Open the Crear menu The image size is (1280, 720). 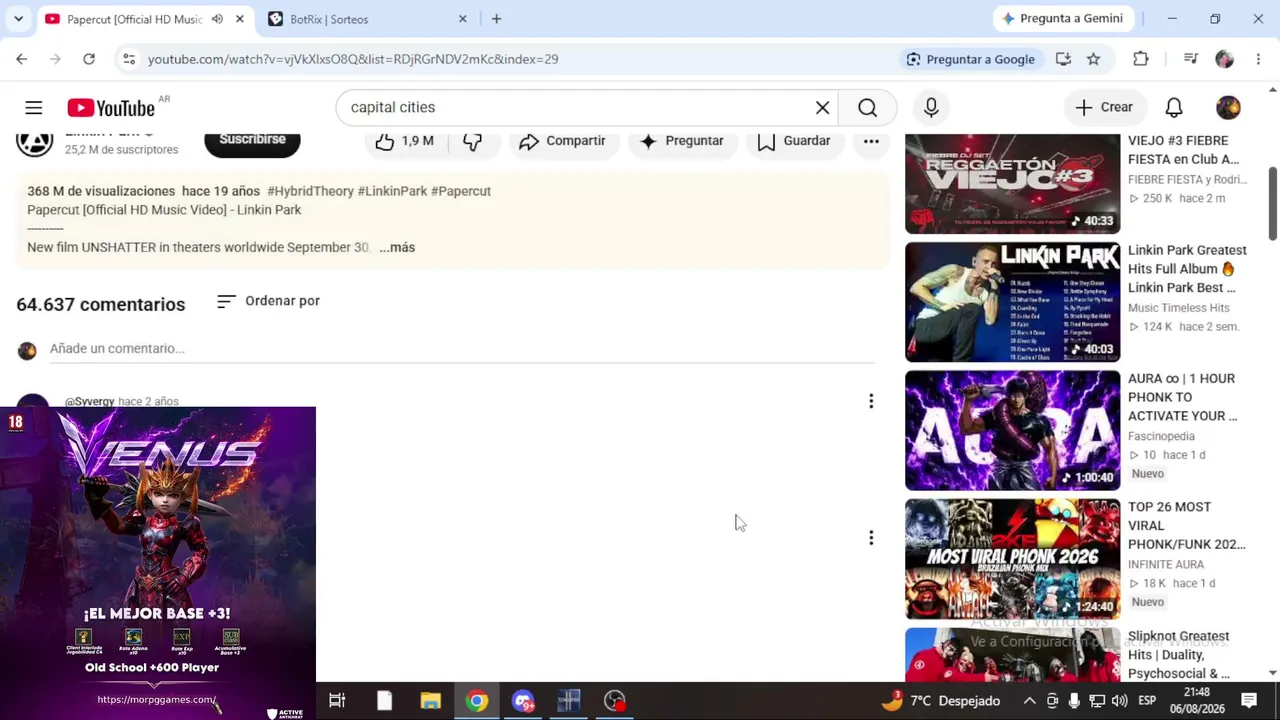(x=1104, y=108)
